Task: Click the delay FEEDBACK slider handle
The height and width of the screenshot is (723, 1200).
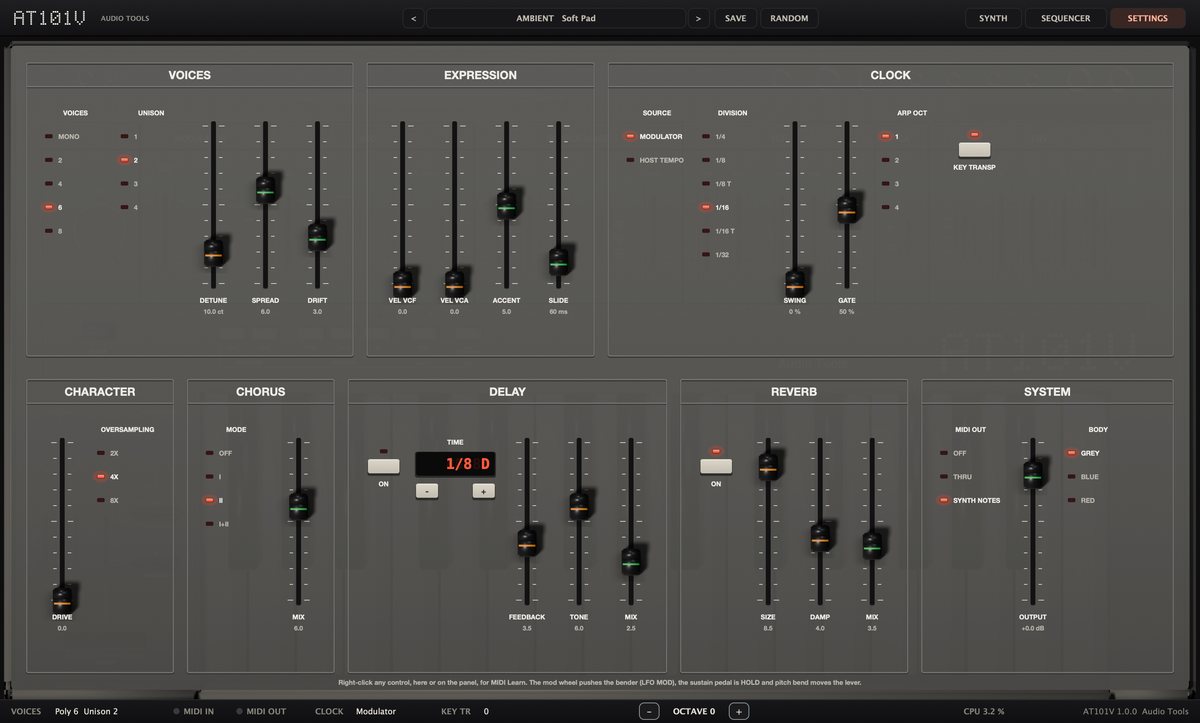Action: coord(527,542)
